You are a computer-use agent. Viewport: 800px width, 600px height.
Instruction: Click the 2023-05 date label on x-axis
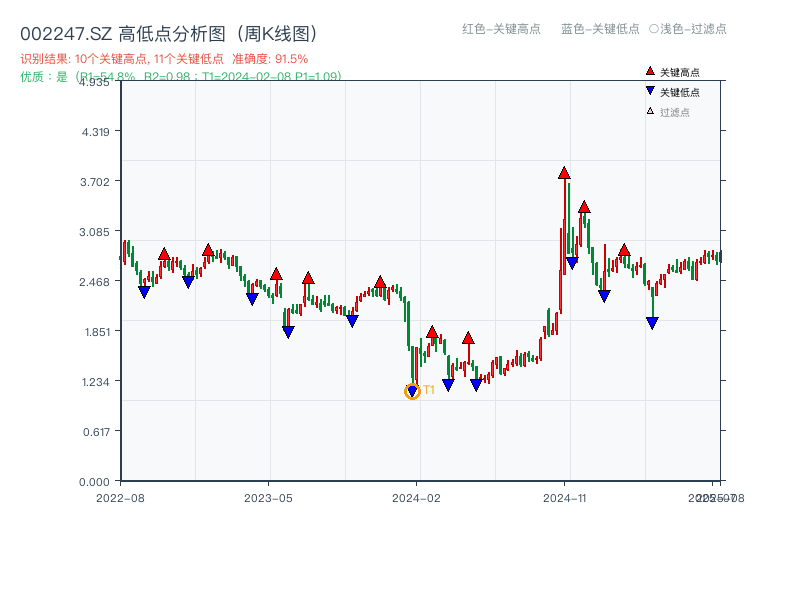click(268, 497)
